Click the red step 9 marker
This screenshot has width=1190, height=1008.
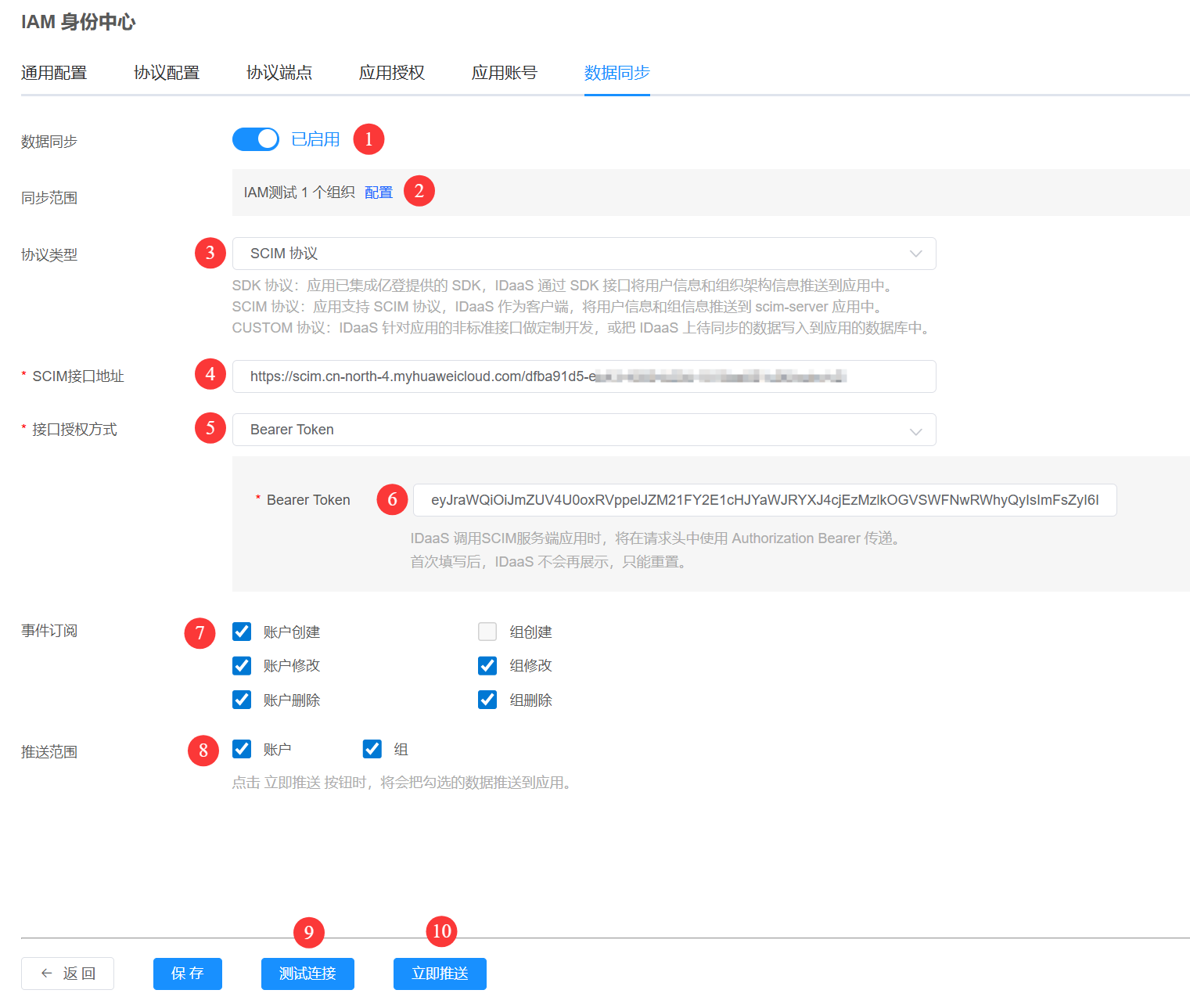click(308, 932)
